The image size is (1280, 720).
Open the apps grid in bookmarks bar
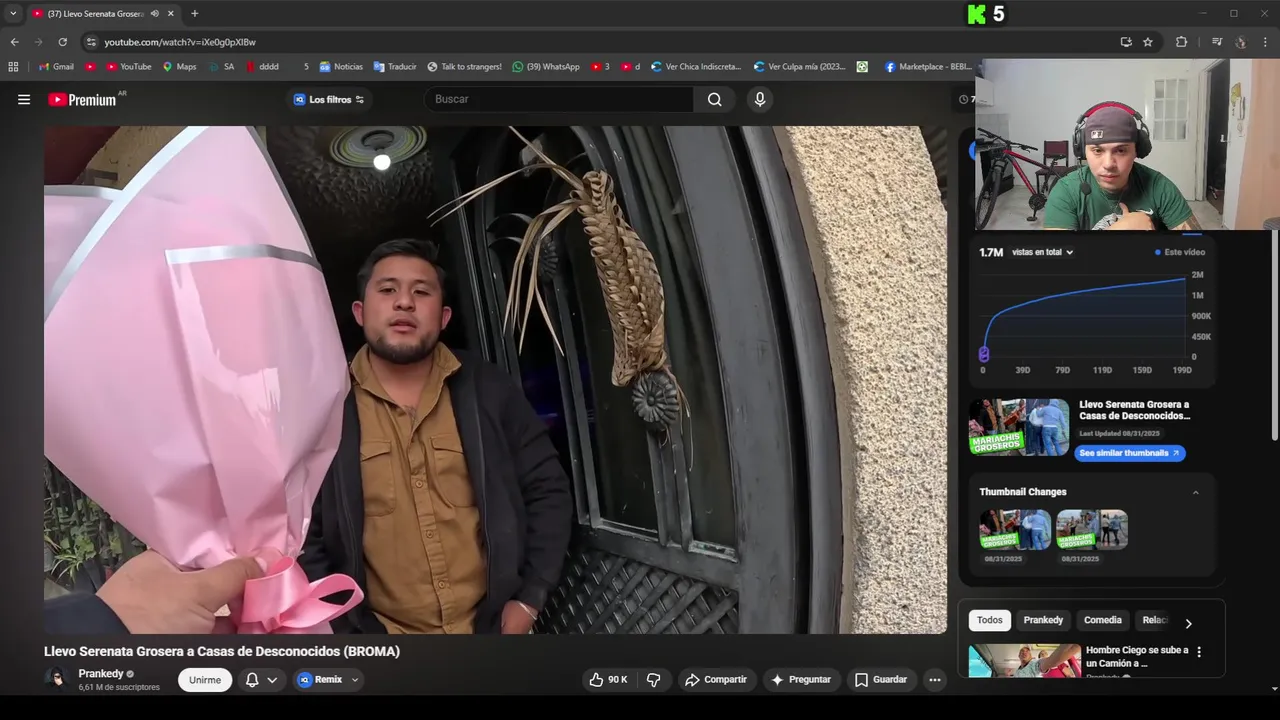pos(13,67)
